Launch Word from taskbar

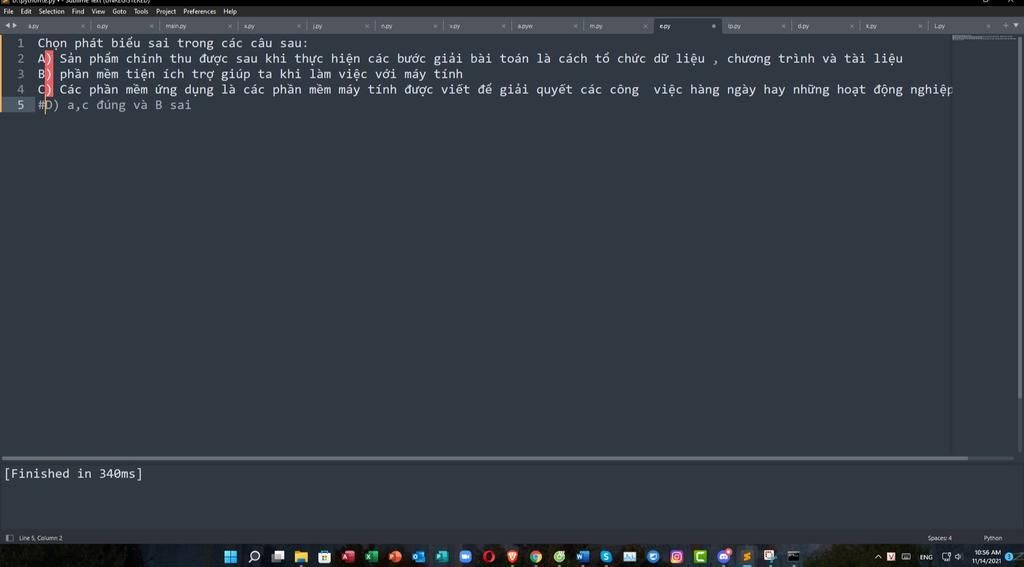tap(583, 557)
